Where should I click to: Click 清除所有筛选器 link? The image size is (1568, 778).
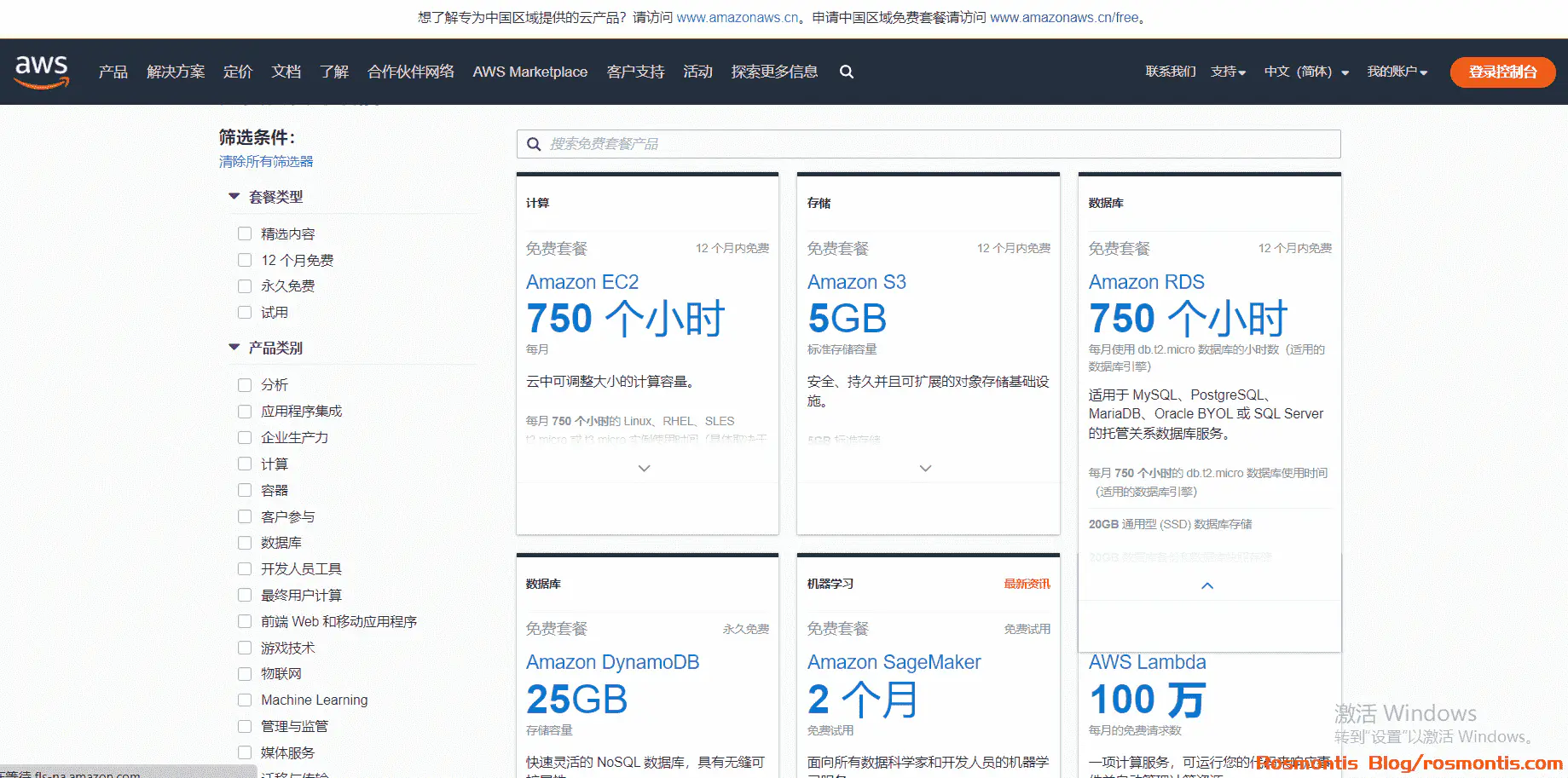pyautogui.click(x=266, y=162)
